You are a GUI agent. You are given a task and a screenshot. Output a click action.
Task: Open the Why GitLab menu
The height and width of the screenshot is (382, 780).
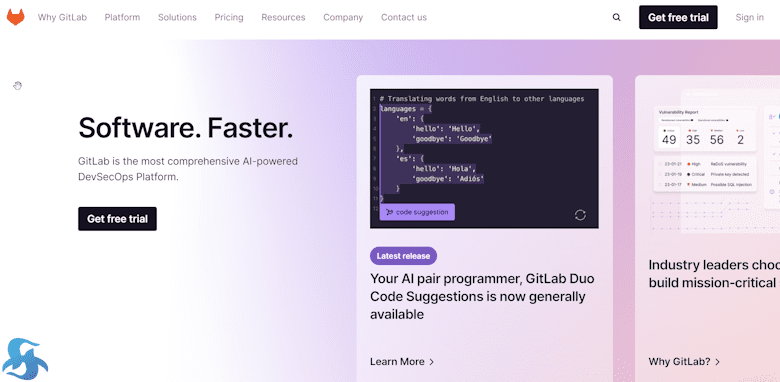[62, 17]
